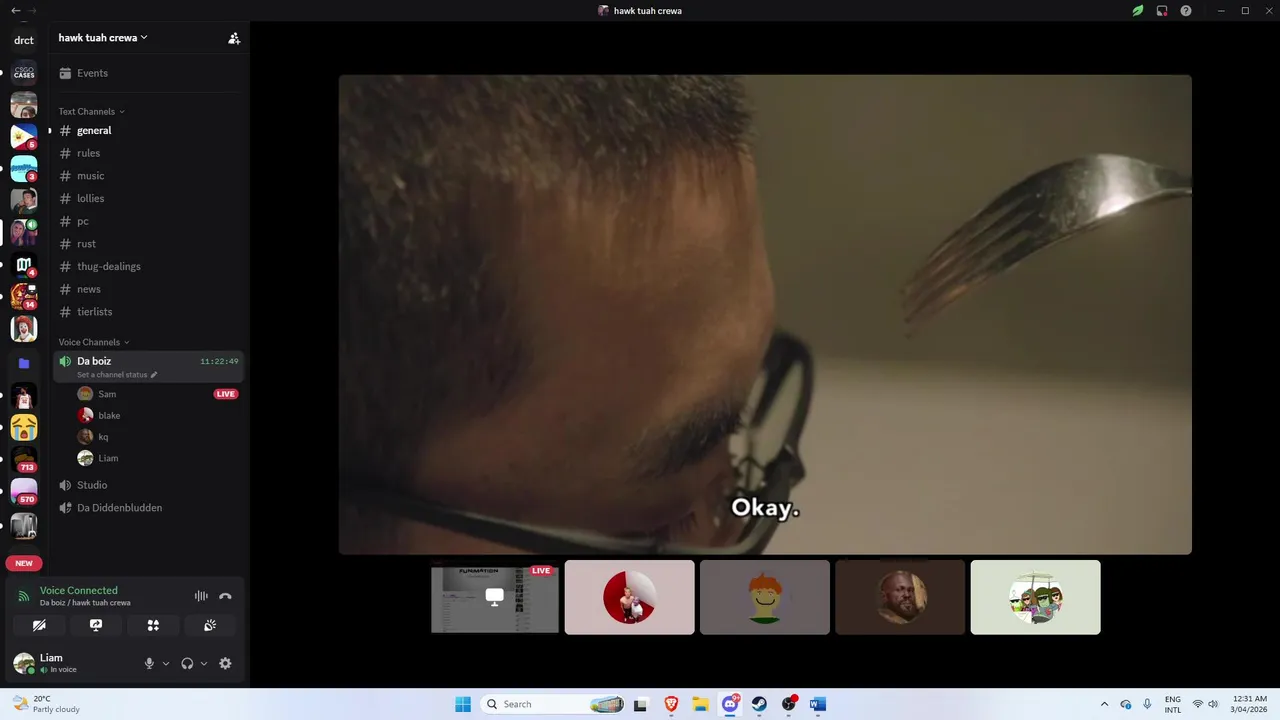
Task: Select the bearded man participant tile
Action: click(x=900, y=597)
